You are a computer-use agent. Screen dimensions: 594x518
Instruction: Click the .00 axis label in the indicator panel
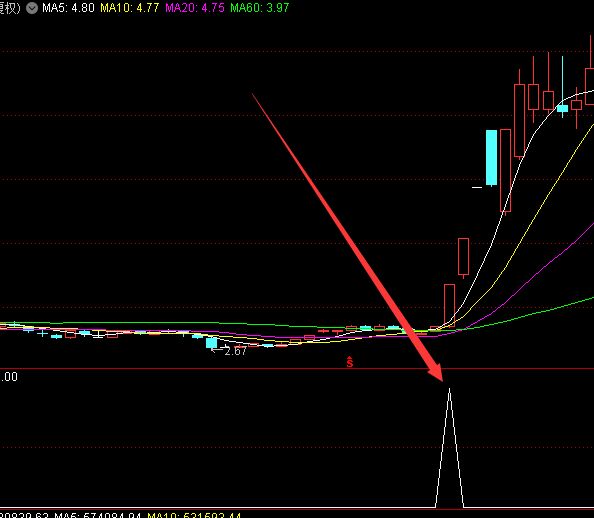8,377
